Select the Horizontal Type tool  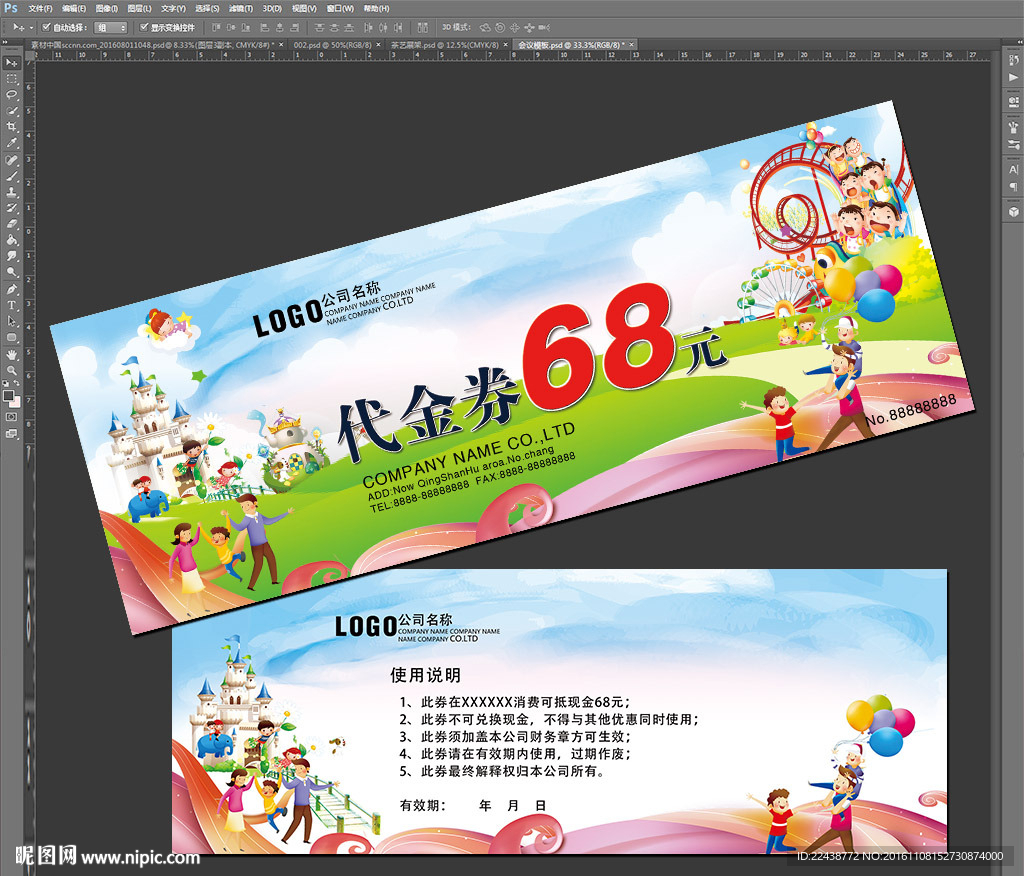(x=12, y=305)
